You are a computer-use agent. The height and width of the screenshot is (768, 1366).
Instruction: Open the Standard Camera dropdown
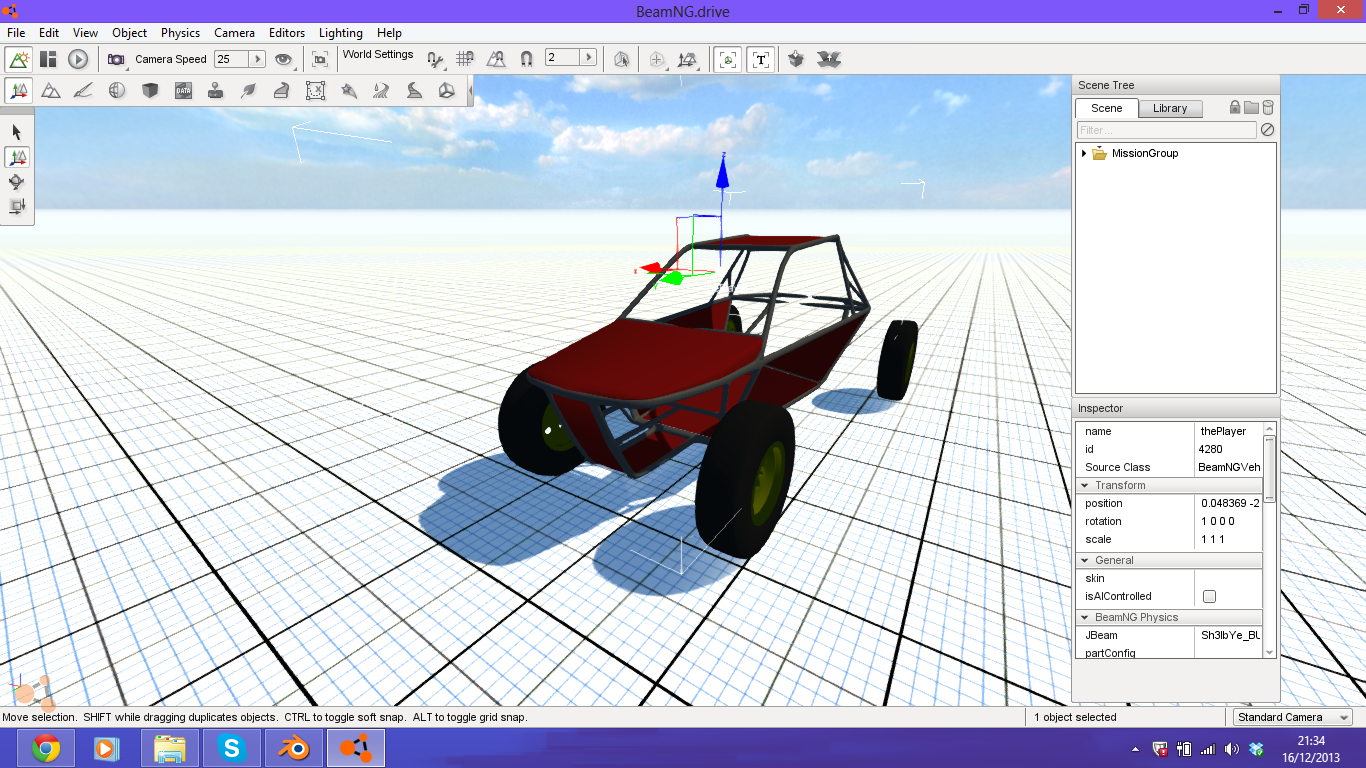1292,717
